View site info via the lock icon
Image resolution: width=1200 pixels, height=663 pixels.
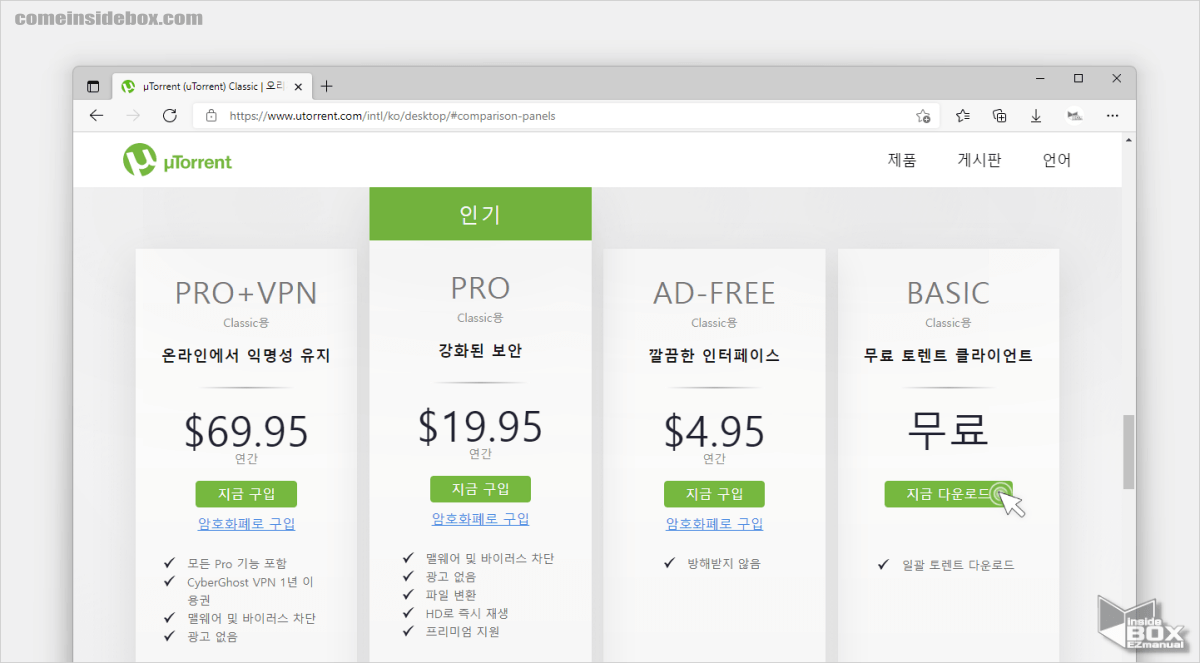coord(211,116)
